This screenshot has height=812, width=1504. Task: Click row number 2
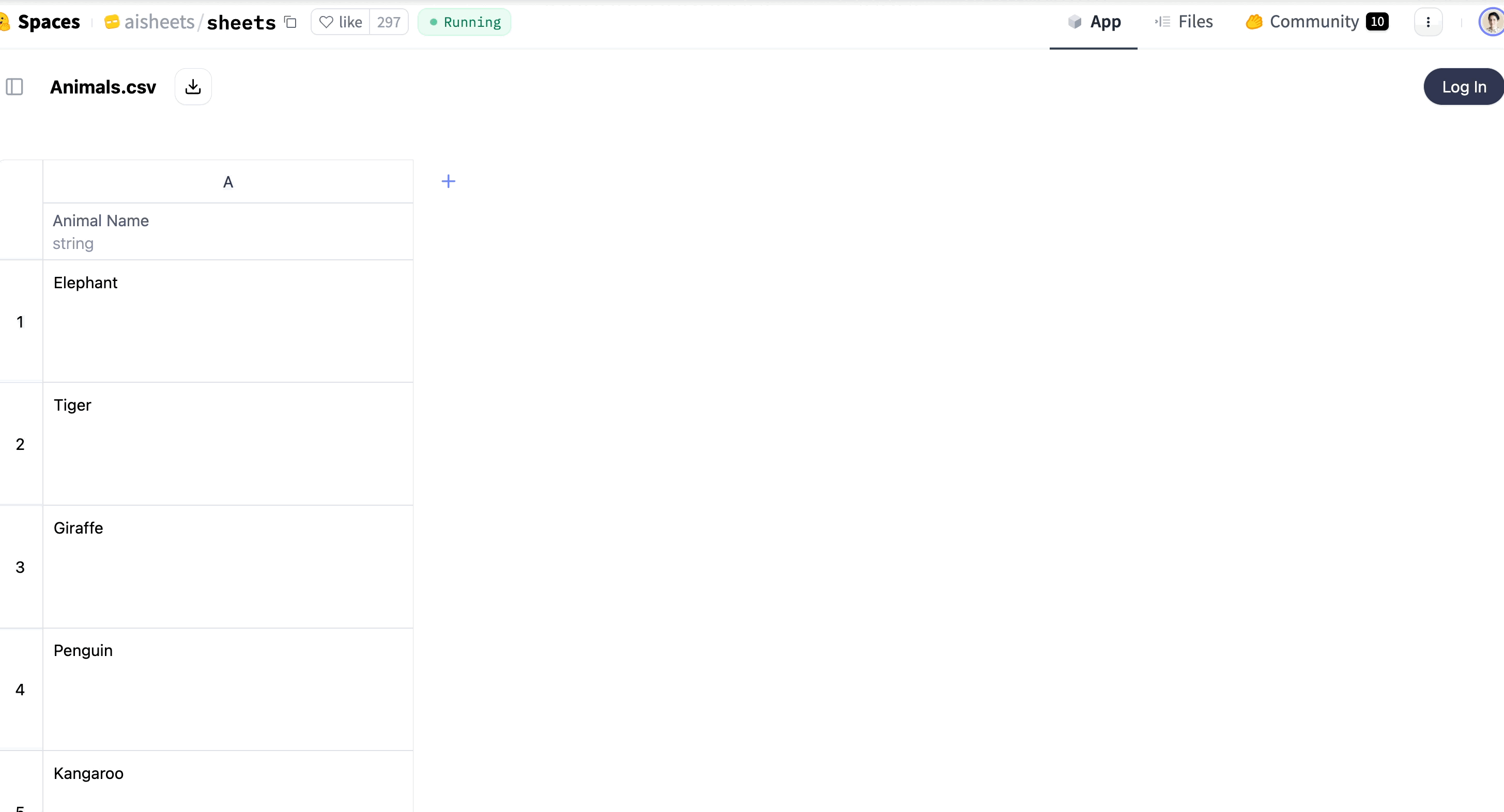tap(21, 445)
